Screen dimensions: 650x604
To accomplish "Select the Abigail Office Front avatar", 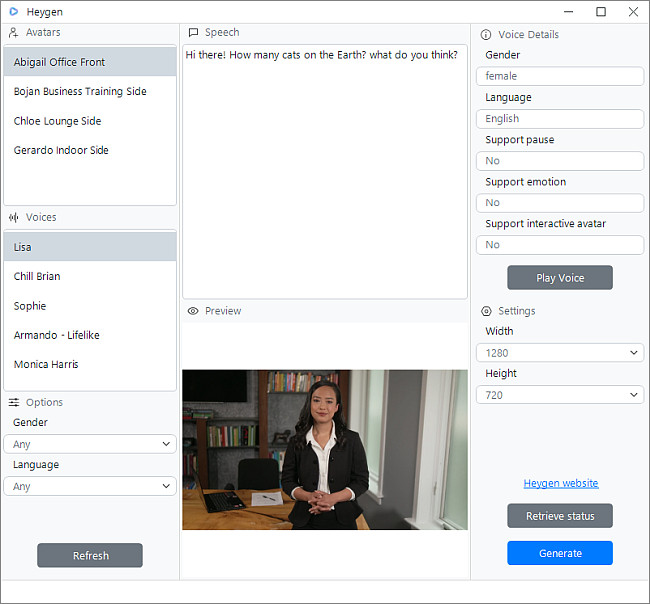I will (x=90, y=62).
